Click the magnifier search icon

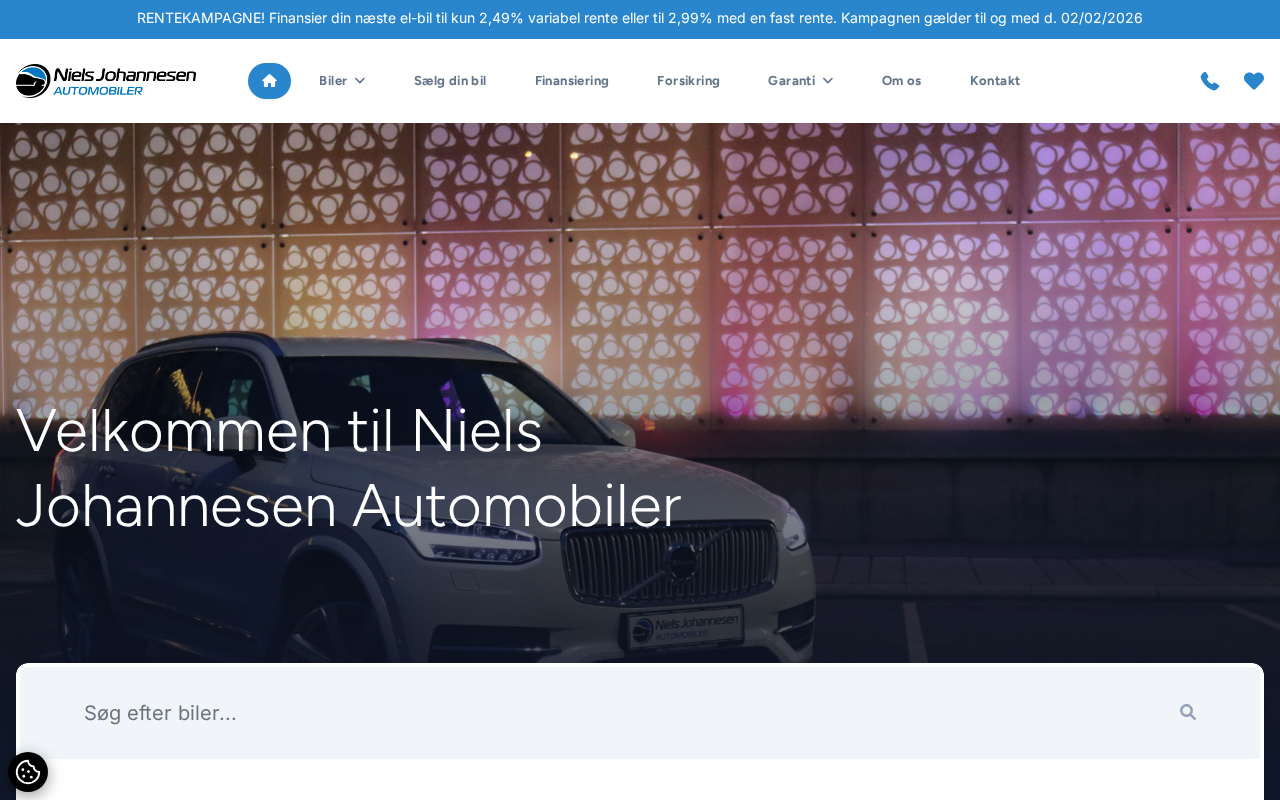tap(1188, 712)
